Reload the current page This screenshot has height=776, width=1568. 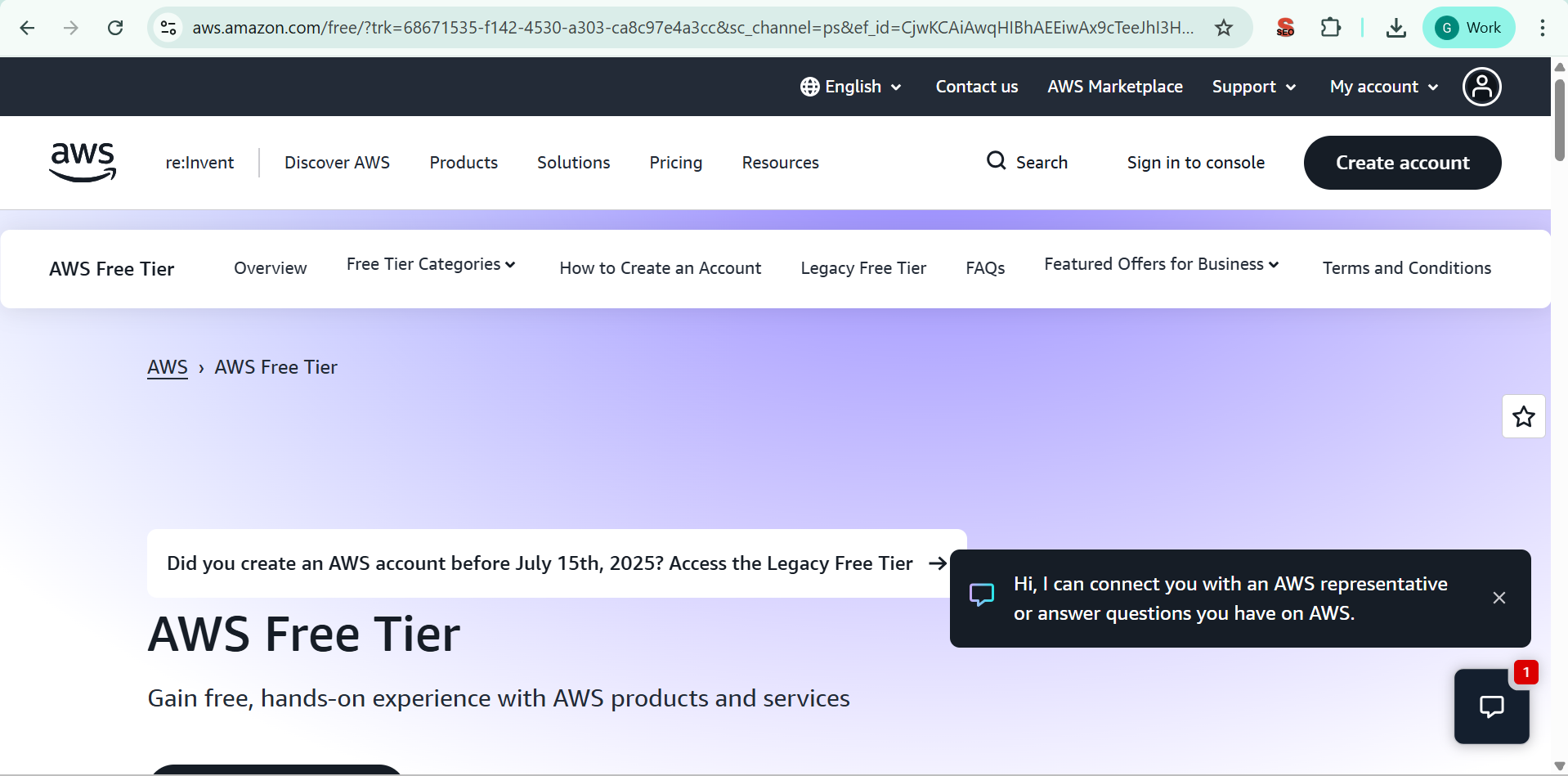pyautogui.click(x=115, y=27)
